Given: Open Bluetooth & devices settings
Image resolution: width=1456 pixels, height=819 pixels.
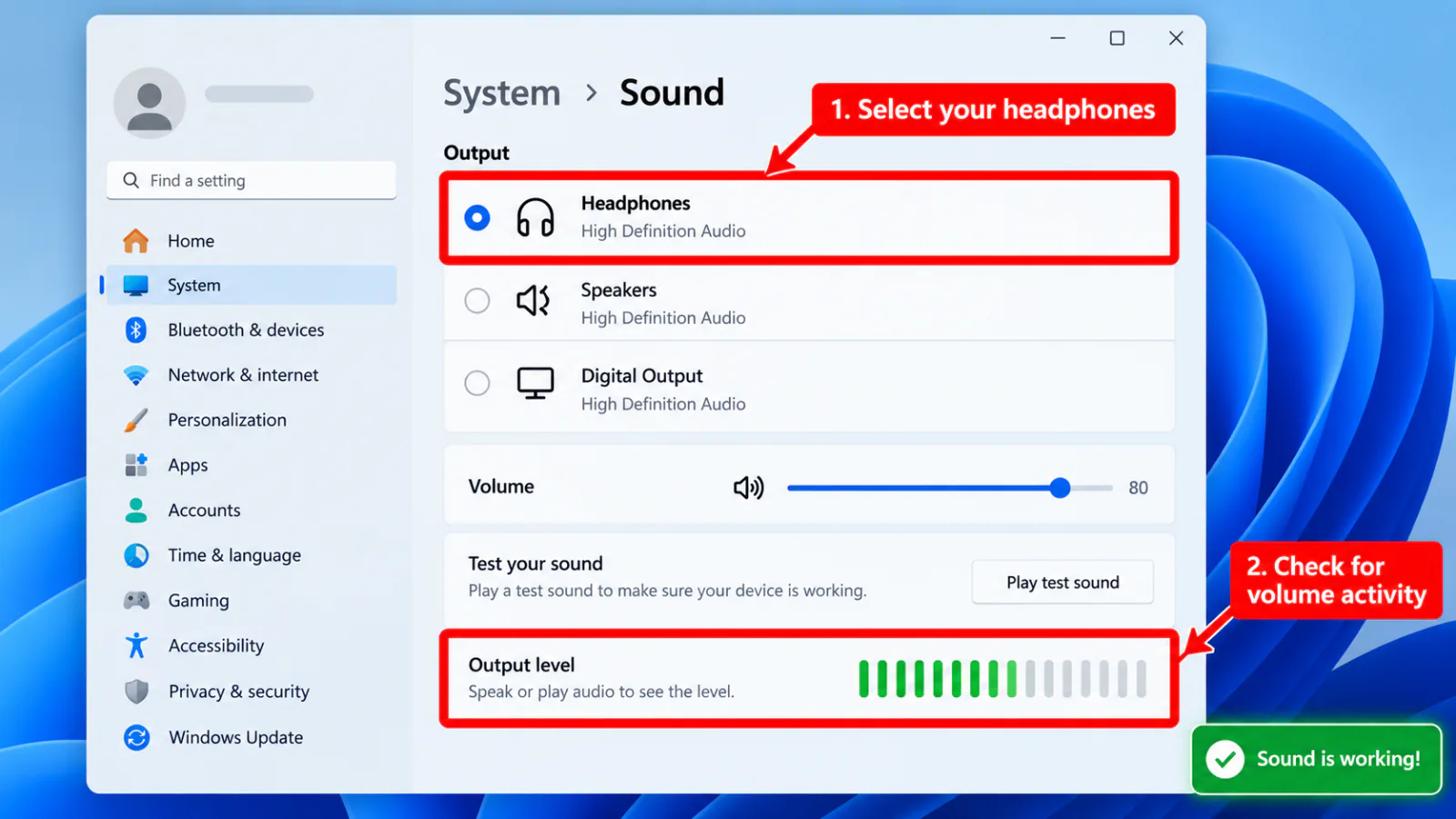Looking at the screenshot, I should point(251,330).
